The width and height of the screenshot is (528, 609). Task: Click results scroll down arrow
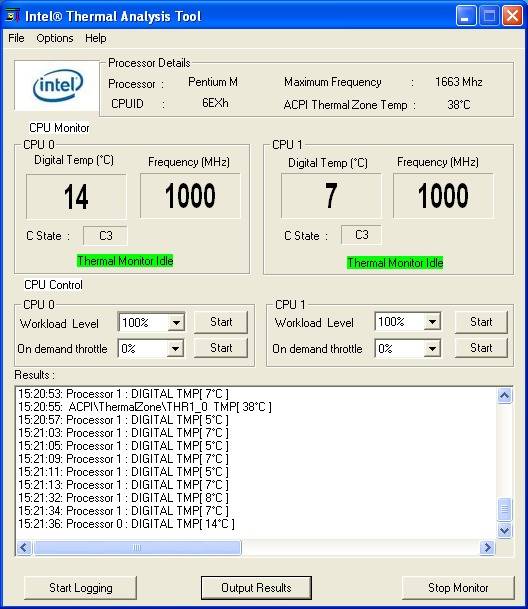pyautogui.click(x=504, y=530)
